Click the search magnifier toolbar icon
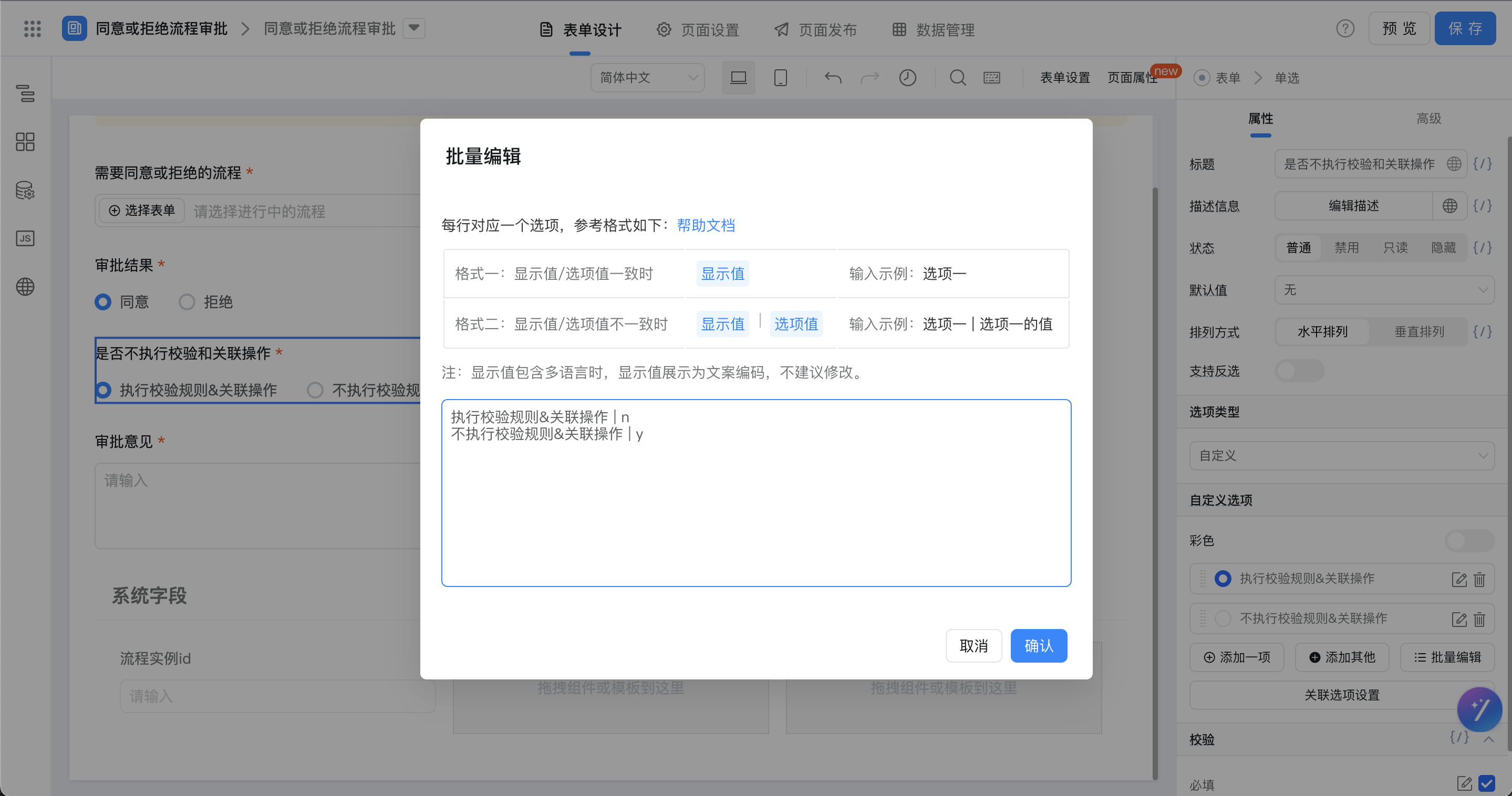 coord(957,77)
